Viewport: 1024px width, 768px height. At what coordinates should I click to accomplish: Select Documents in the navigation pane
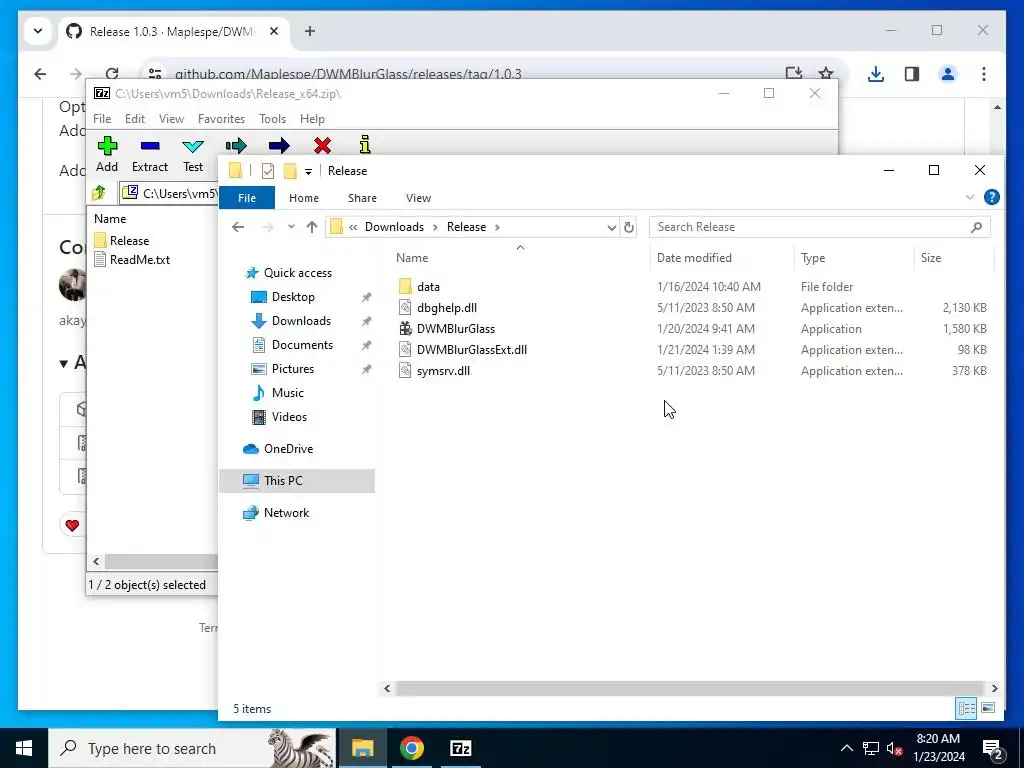pos(302,345)
